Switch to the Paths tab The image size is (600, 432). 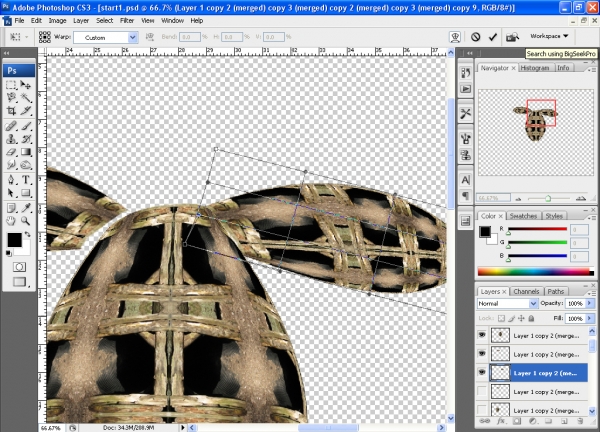(x=556, y=292)
